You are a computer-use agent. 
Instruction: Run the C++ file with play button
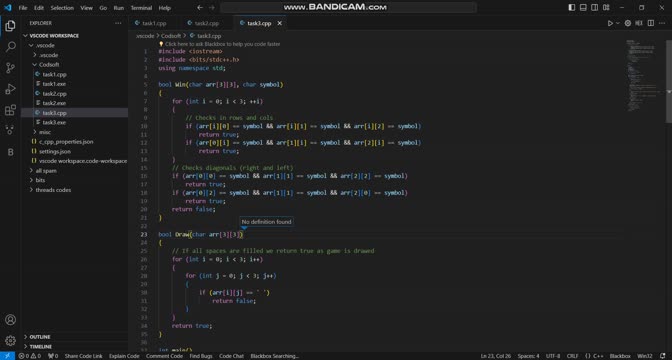pos(610,23)
